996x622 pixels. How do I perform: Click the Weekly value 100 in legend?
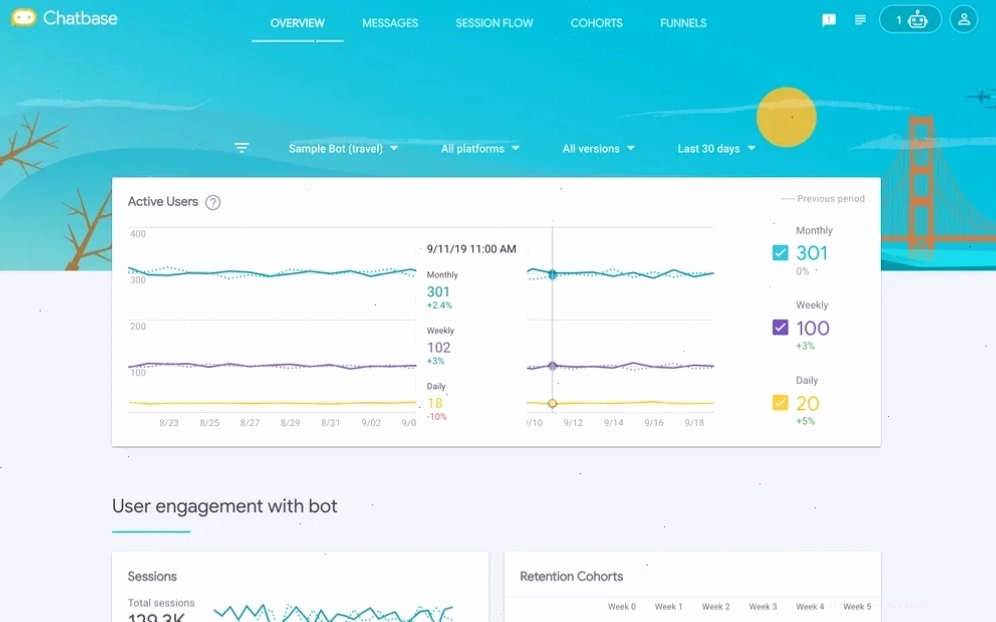click(812, 328)
